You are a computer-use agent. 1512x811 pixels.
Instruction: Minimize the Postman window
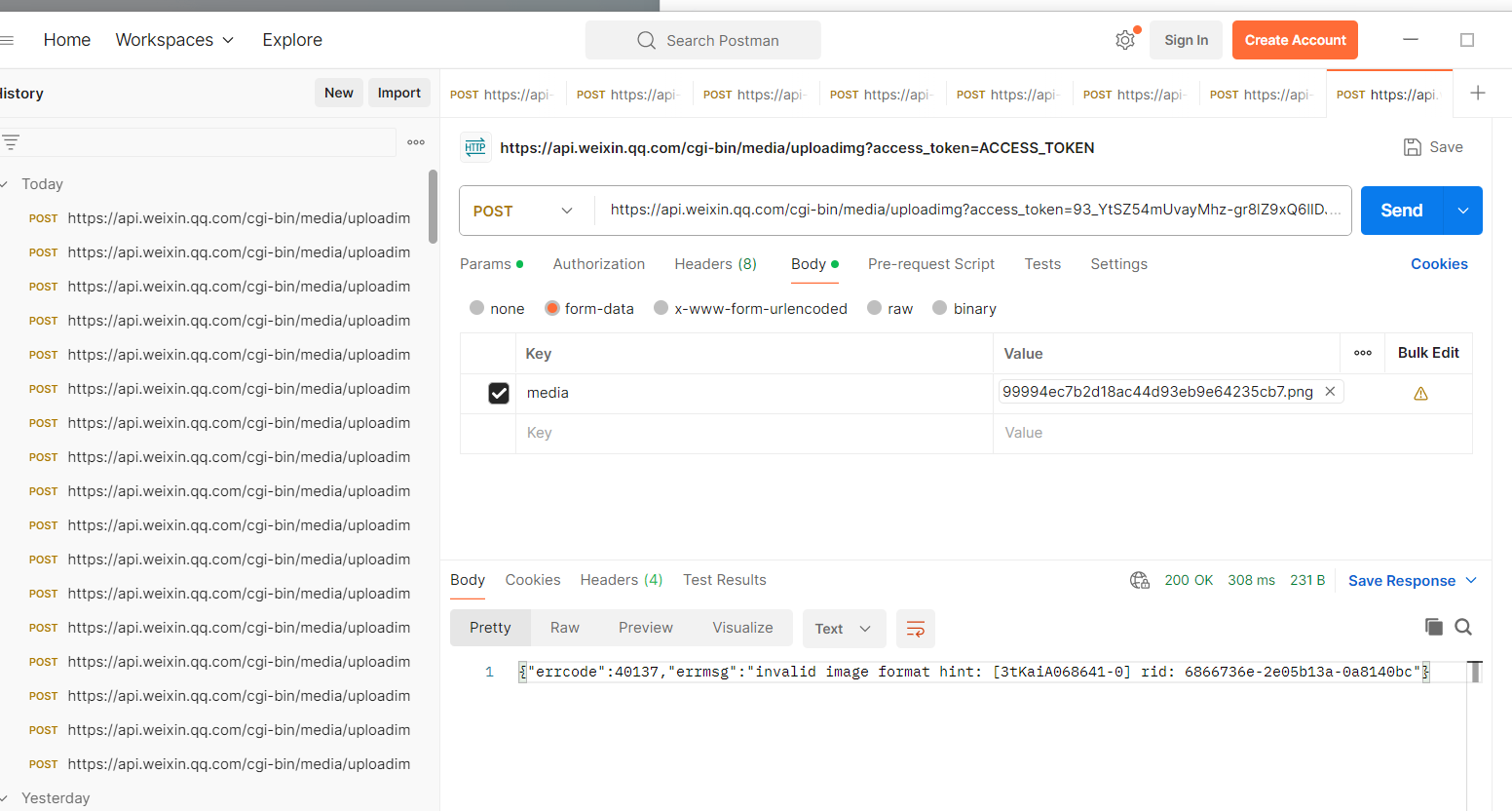pyautogui.click(x=1411, y=40)
